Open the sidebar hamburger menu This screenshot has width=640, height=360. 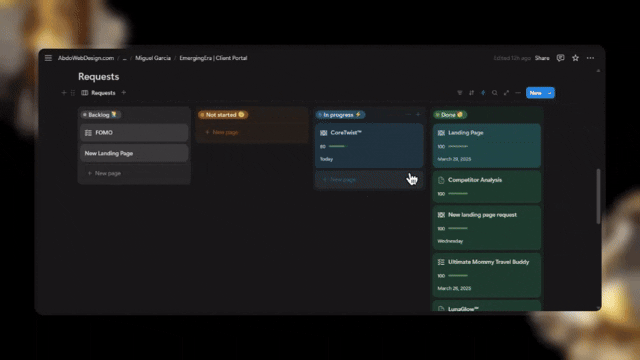48,58
